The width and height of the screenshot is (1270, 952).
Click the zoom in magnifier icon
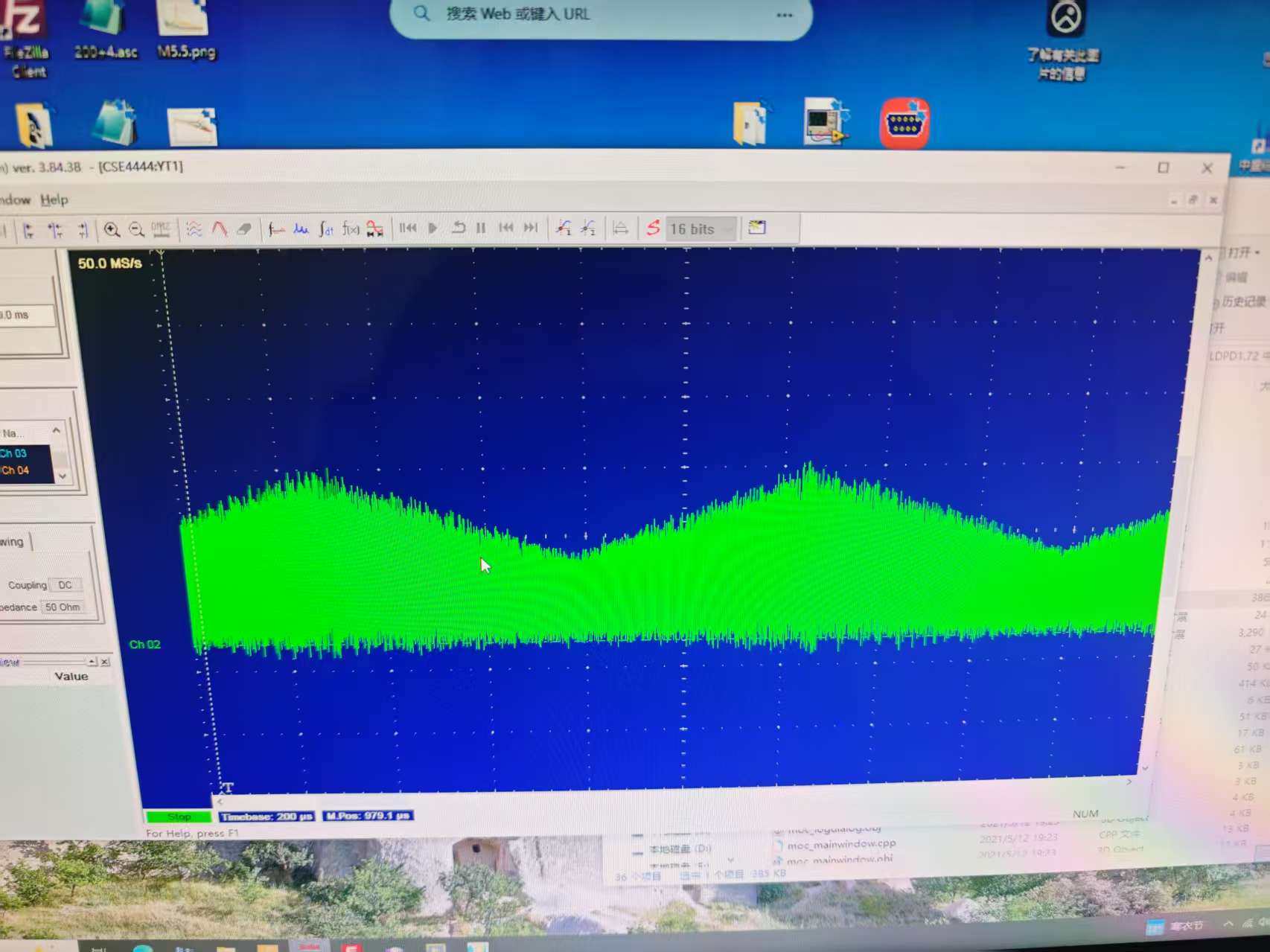coord(112,230)
